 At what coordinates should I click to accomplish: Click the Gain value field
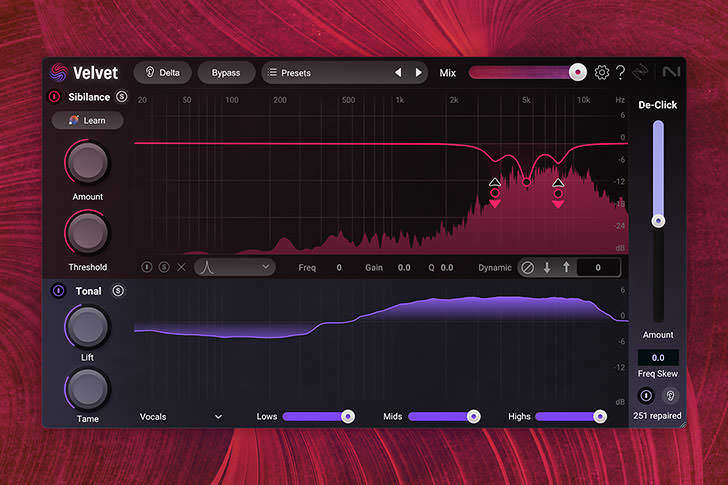(x=404, y=268)
